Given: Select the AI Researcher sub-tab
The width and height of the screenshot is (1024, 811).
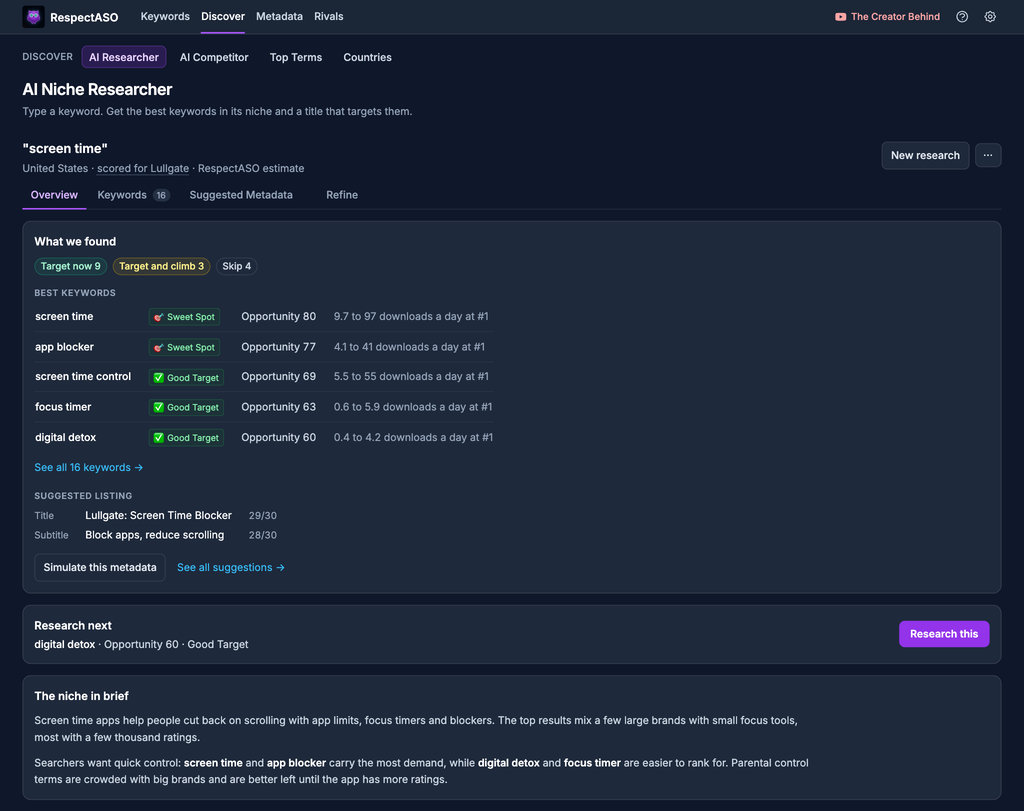Looking at the screenshot, I should click(123, 57).
